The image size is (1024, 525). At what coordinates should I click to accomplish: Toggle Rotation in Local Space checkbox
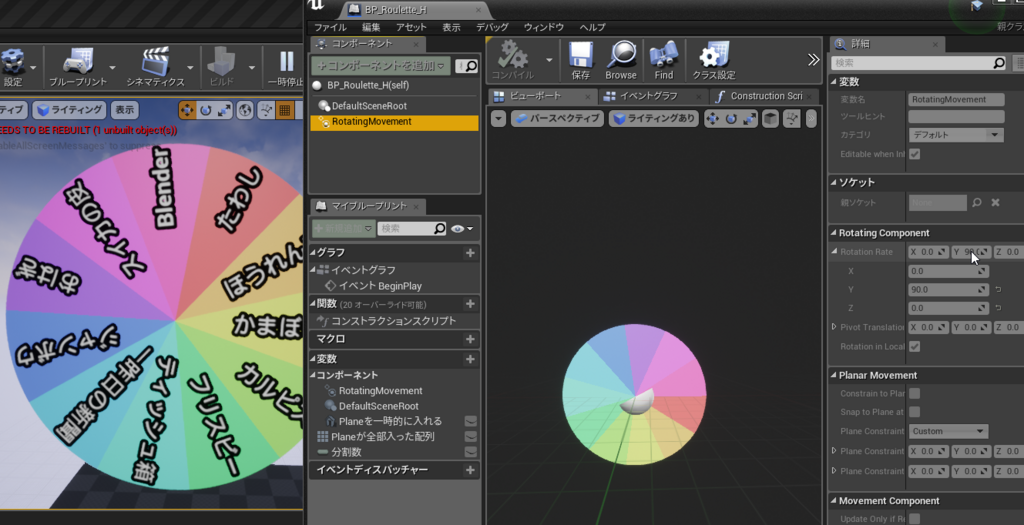915,346
